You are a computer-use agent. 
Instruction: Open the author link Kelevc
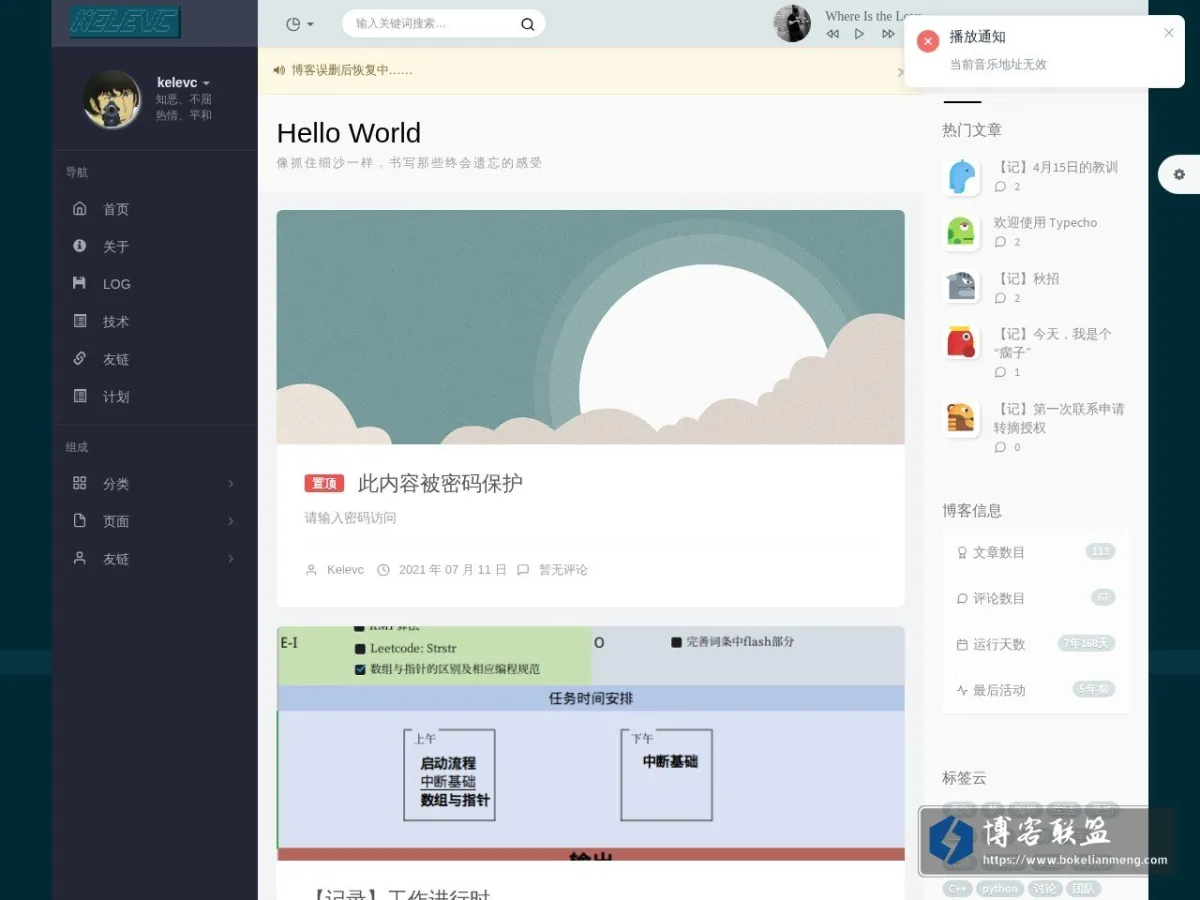pyautogui.click(x=345, y=570)
